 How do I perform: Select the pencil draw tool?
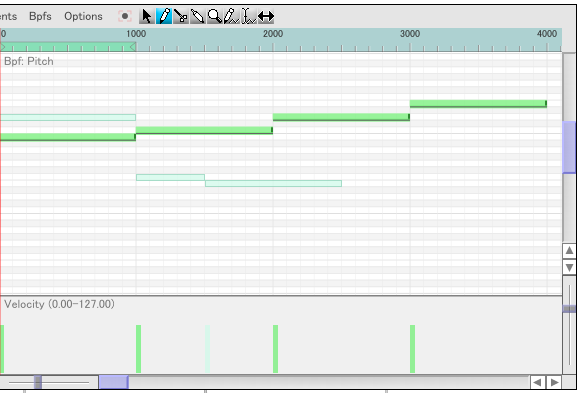164,16
